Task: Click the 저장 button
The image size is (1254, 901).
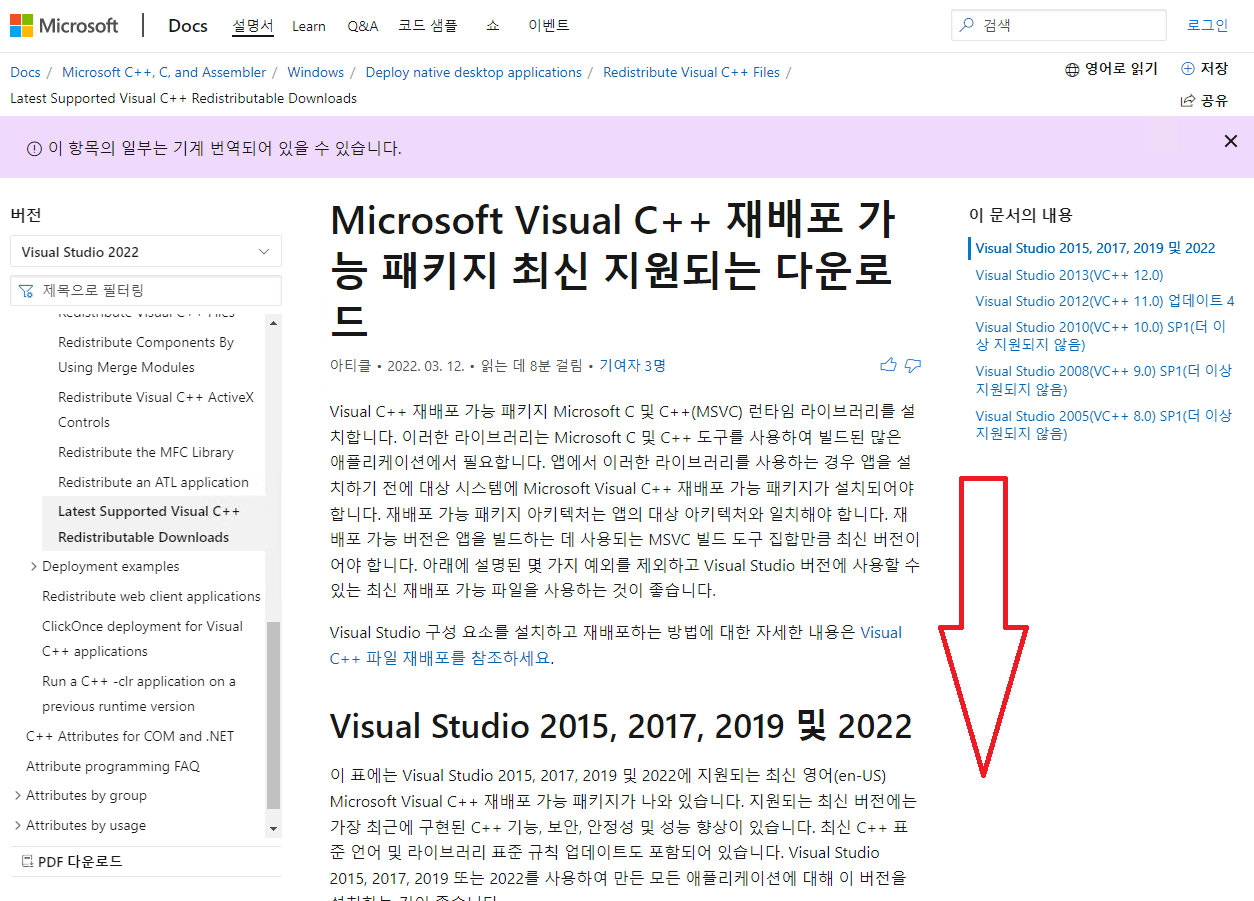Action: (x=1204, y=69)
